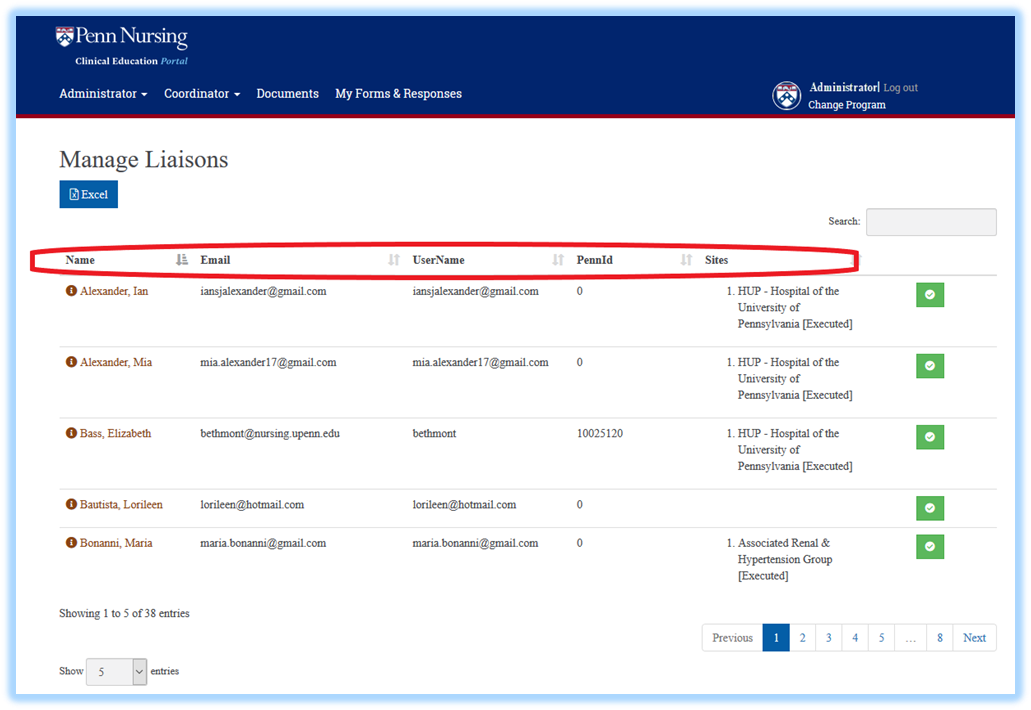Click the Excel export button
Screen dimensions: 1031x710
(x=88, y=194)
